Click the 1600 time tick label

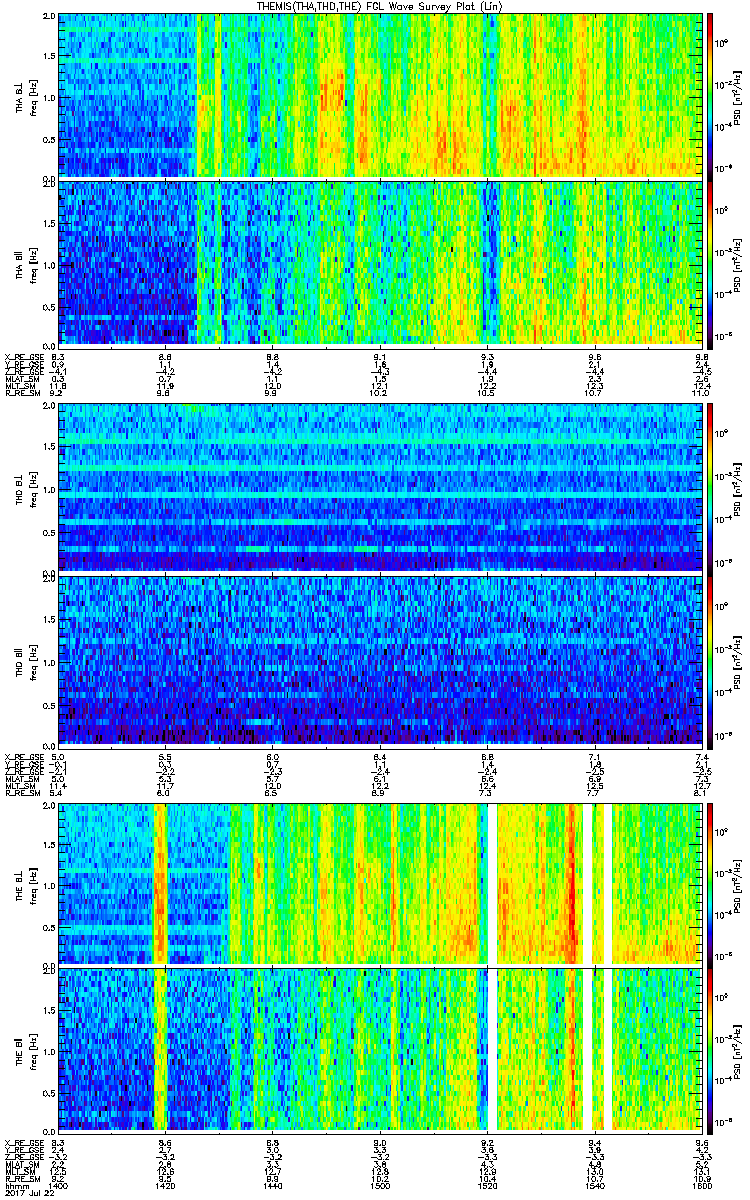click(x=700, y=1184)
